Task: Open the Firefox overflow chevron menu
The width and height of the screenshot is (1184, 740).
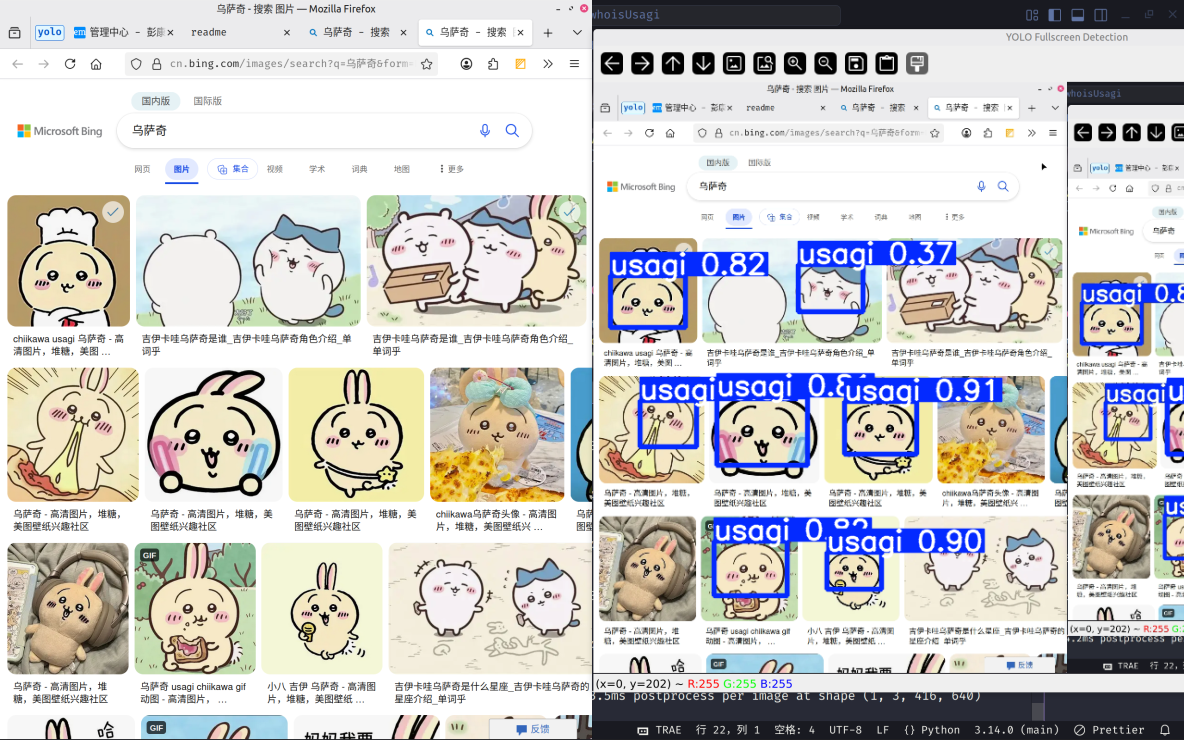Action: 546,62
